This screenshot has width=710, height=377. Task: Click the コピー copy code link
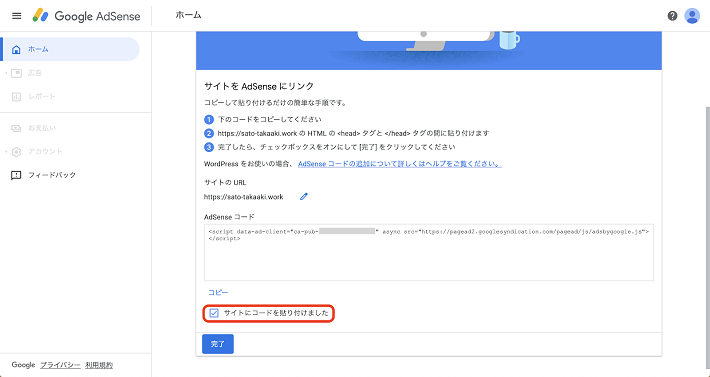pos(218,292)
